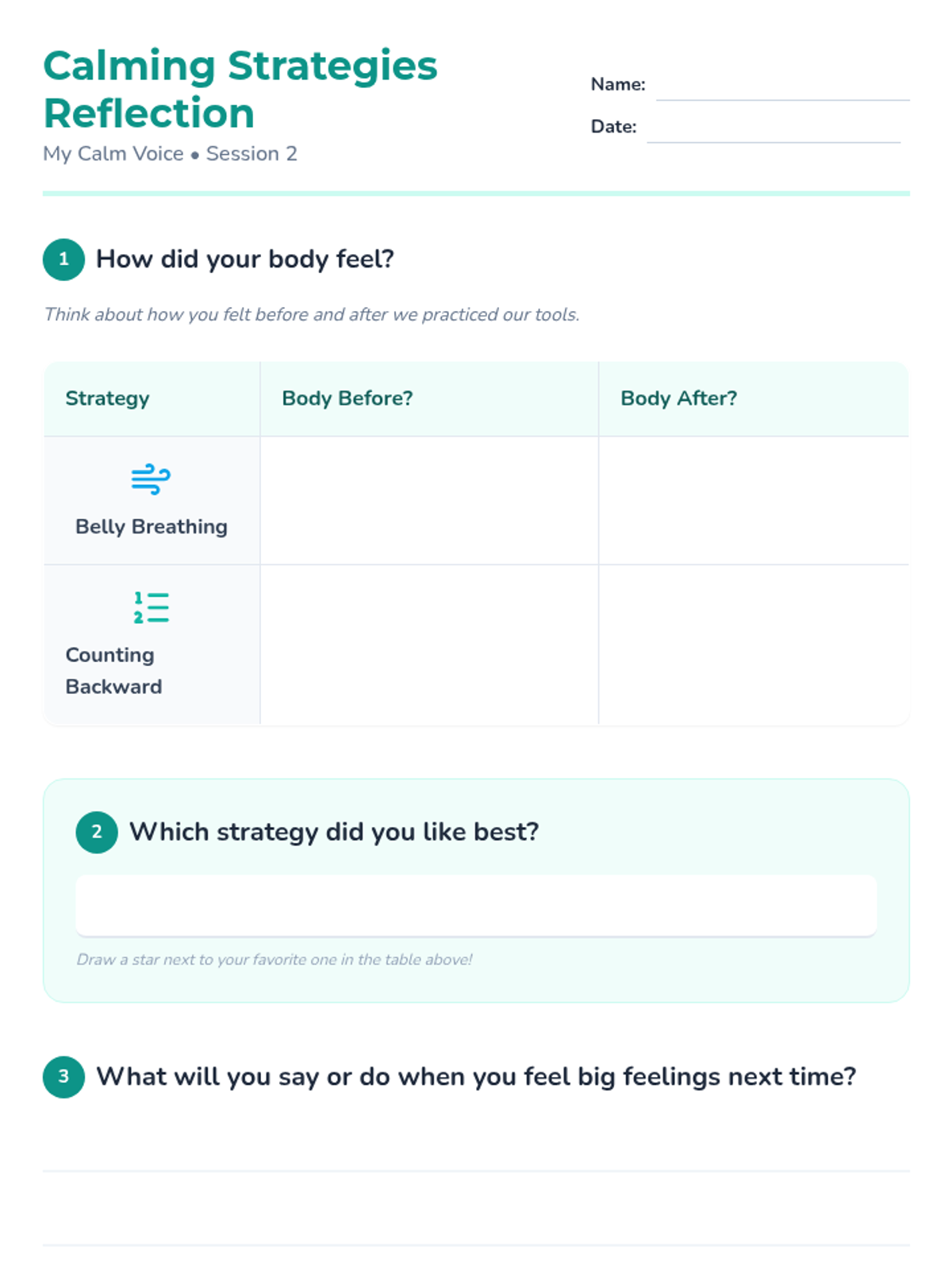Select Body Before cell for Counting Backward

pyautogui.click(x=429, y=644)
